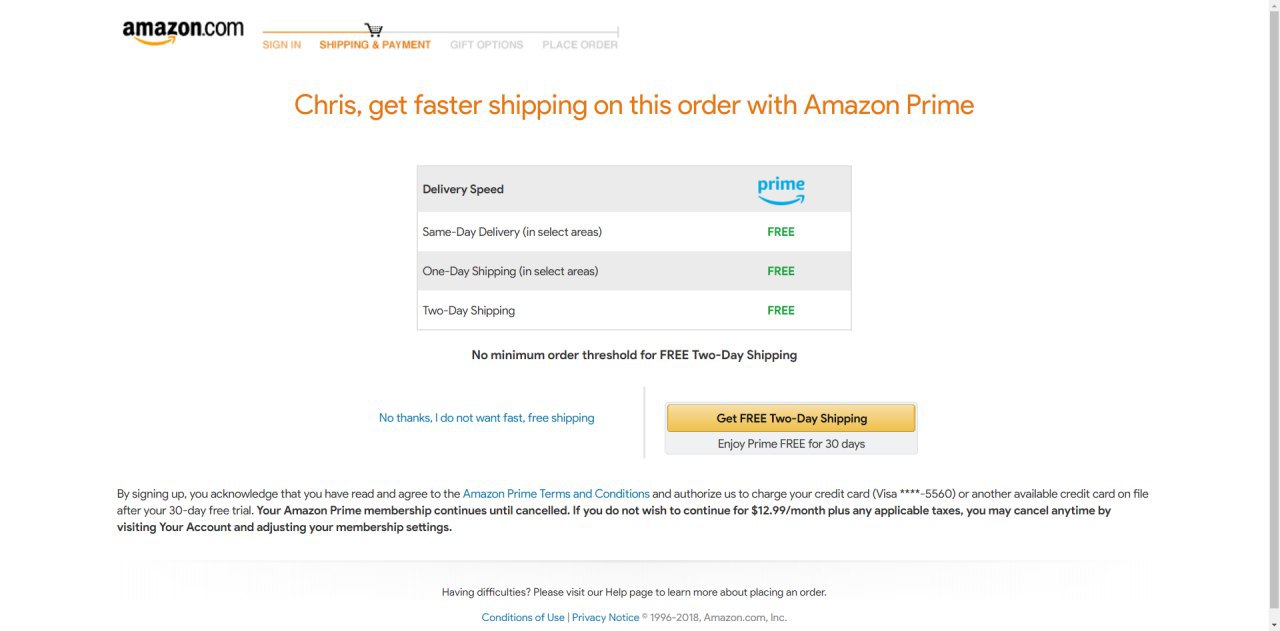Open the Conditions of Use link
The width and height of the screenshot is (1280, 631).
523,618
